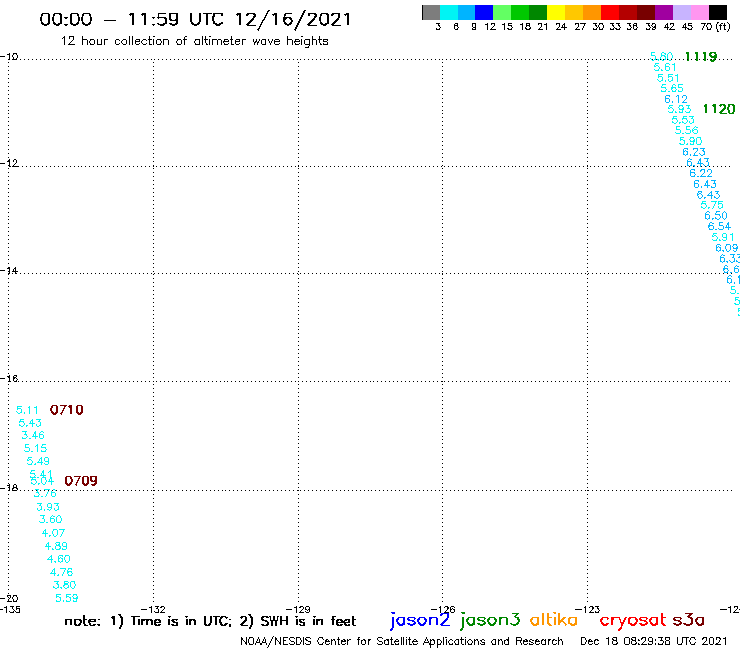Click the longitude axis label '-129'
This screenshot has height=650, width=740.
(298, 609)
